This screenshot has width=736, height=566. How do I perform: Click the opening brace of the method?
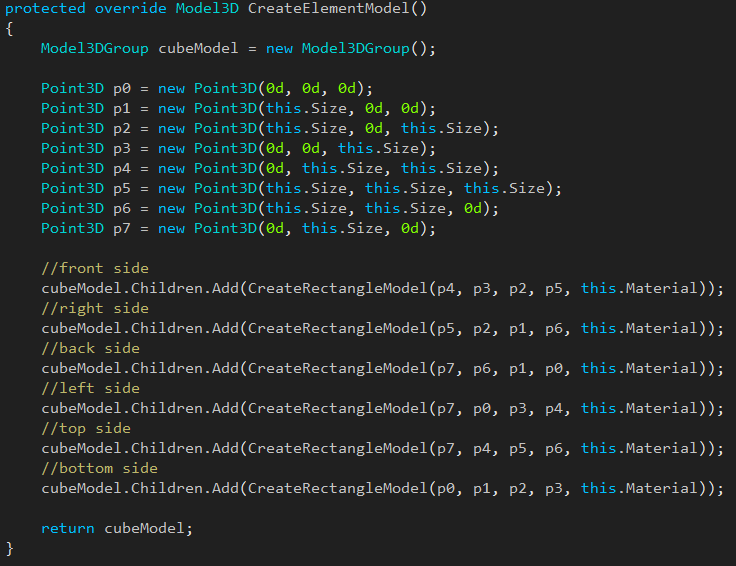pyautogui.click(x=9, y=29)
